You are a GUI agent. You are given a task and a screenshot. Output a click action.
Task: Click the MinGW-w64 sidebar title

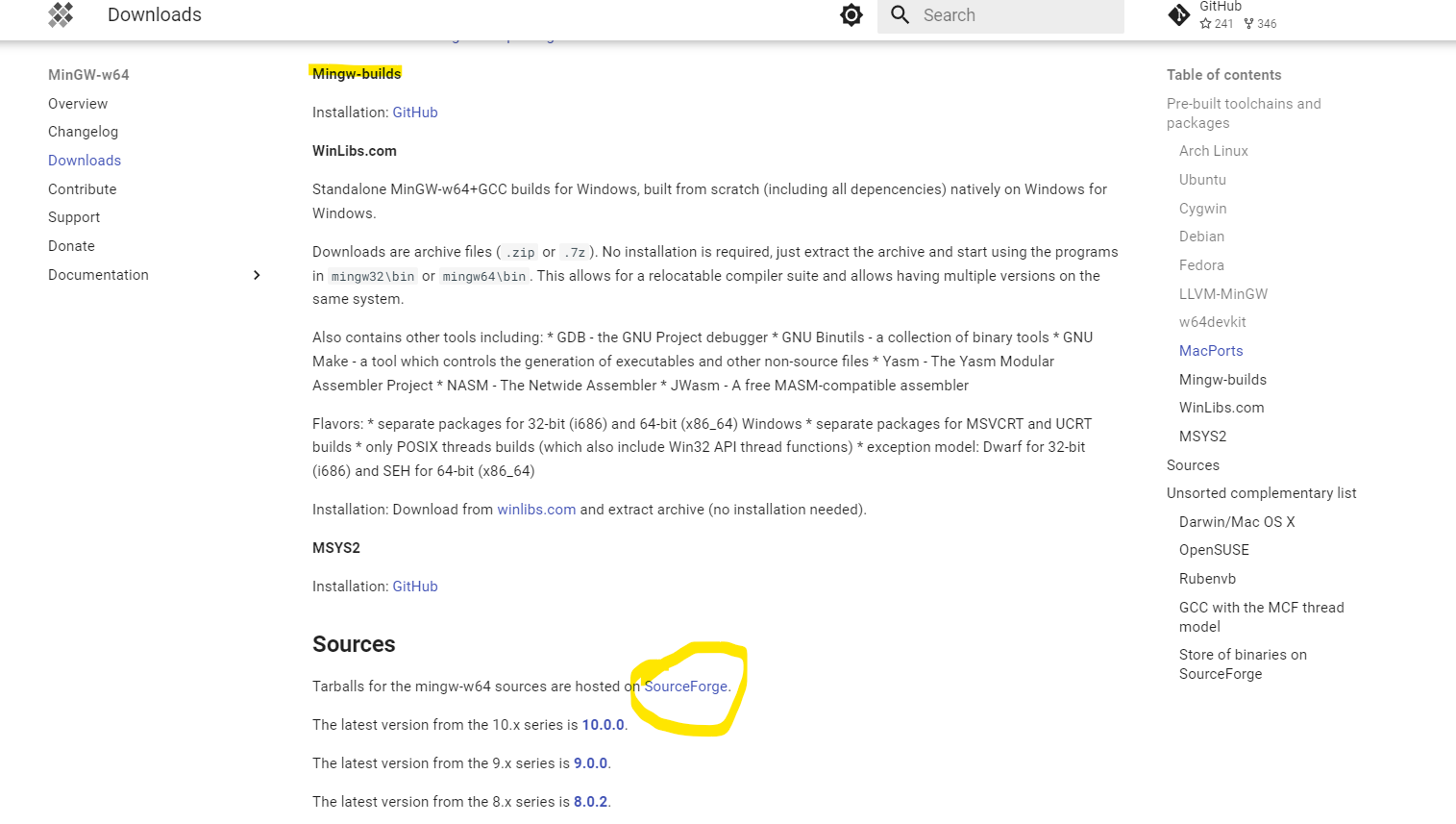[x=88, y=75]
